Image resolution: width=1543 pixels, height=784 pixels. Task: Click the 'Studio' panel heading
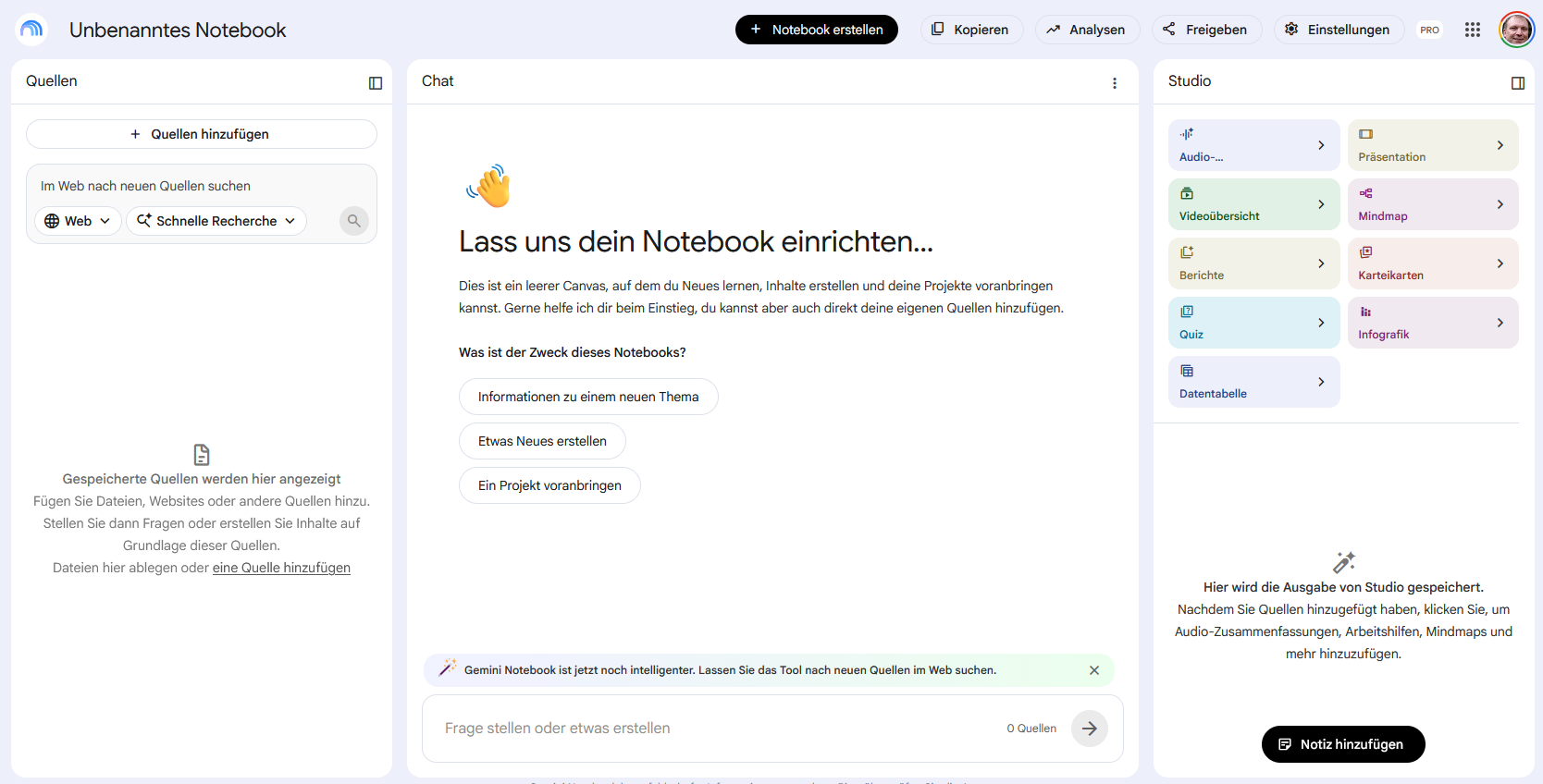(x=1190, y=81)
